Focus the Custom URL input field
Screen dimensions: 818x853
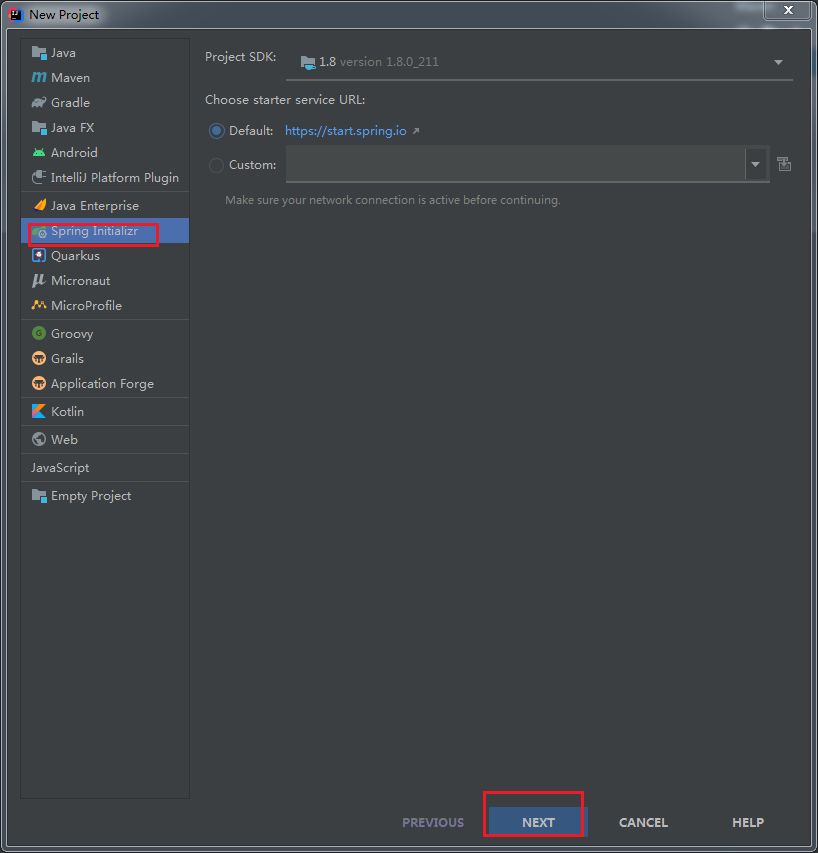coord(516,164)
